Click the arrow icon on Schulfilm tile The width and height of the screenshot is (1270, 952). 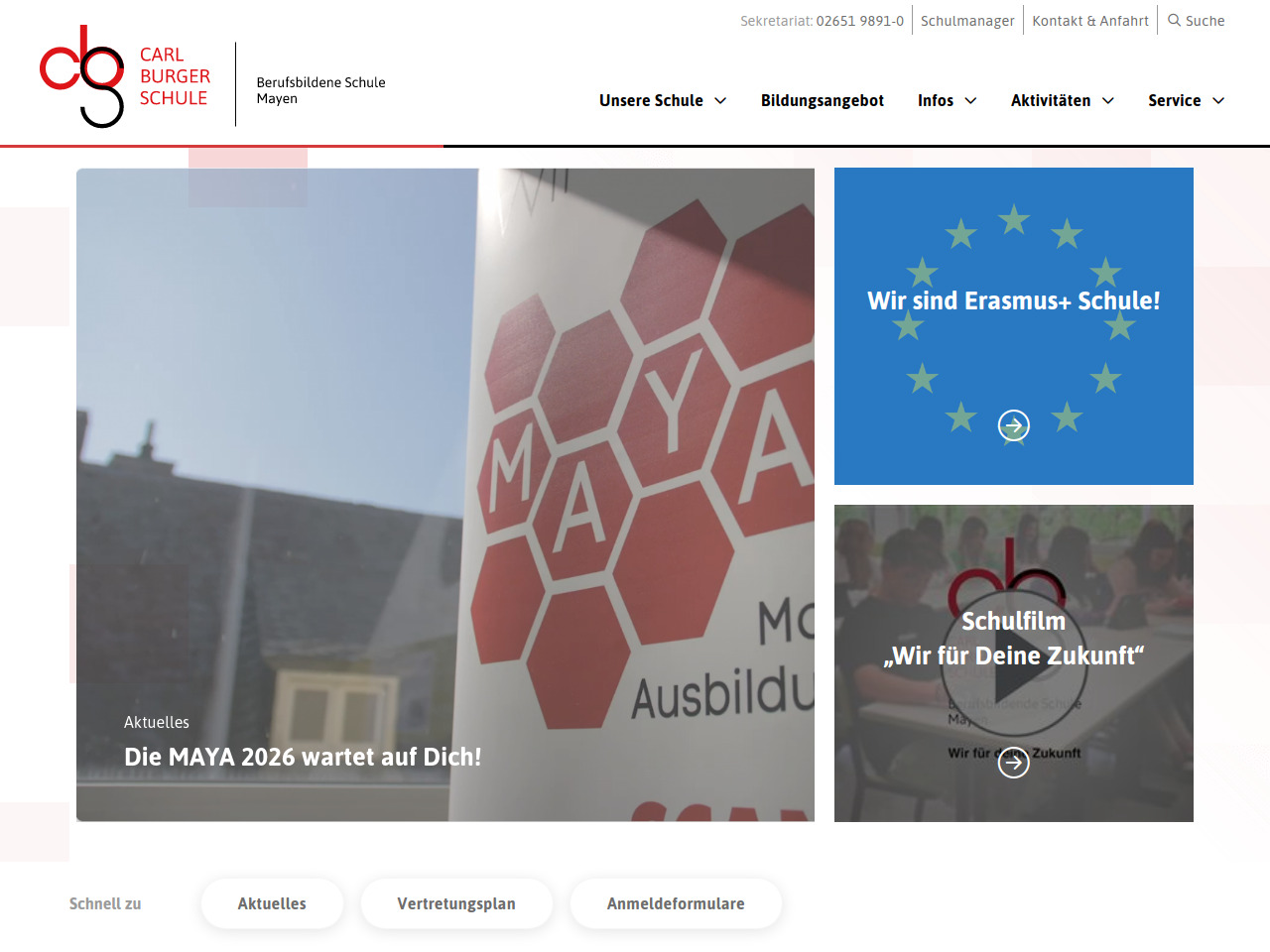(1013, 763)
